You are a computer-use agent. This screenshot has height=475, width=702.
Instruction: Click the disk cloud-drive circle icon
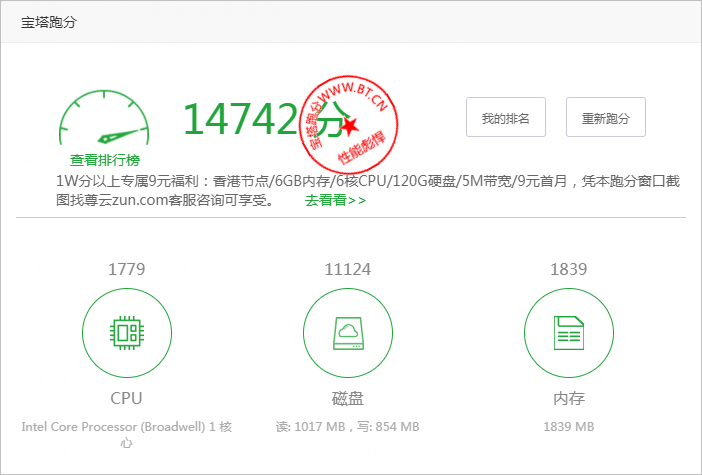point(347,331)
